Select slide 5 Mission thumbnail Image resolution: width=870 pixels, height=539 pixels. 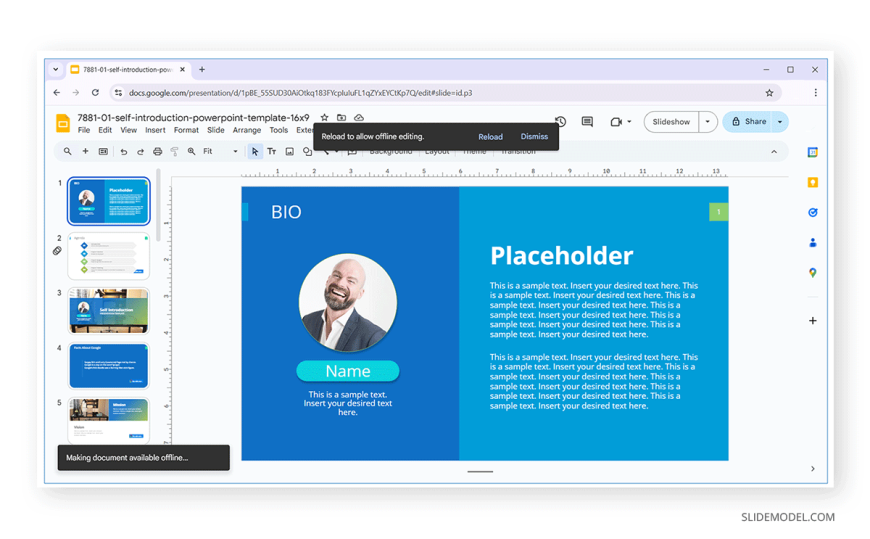coord(109,420)
